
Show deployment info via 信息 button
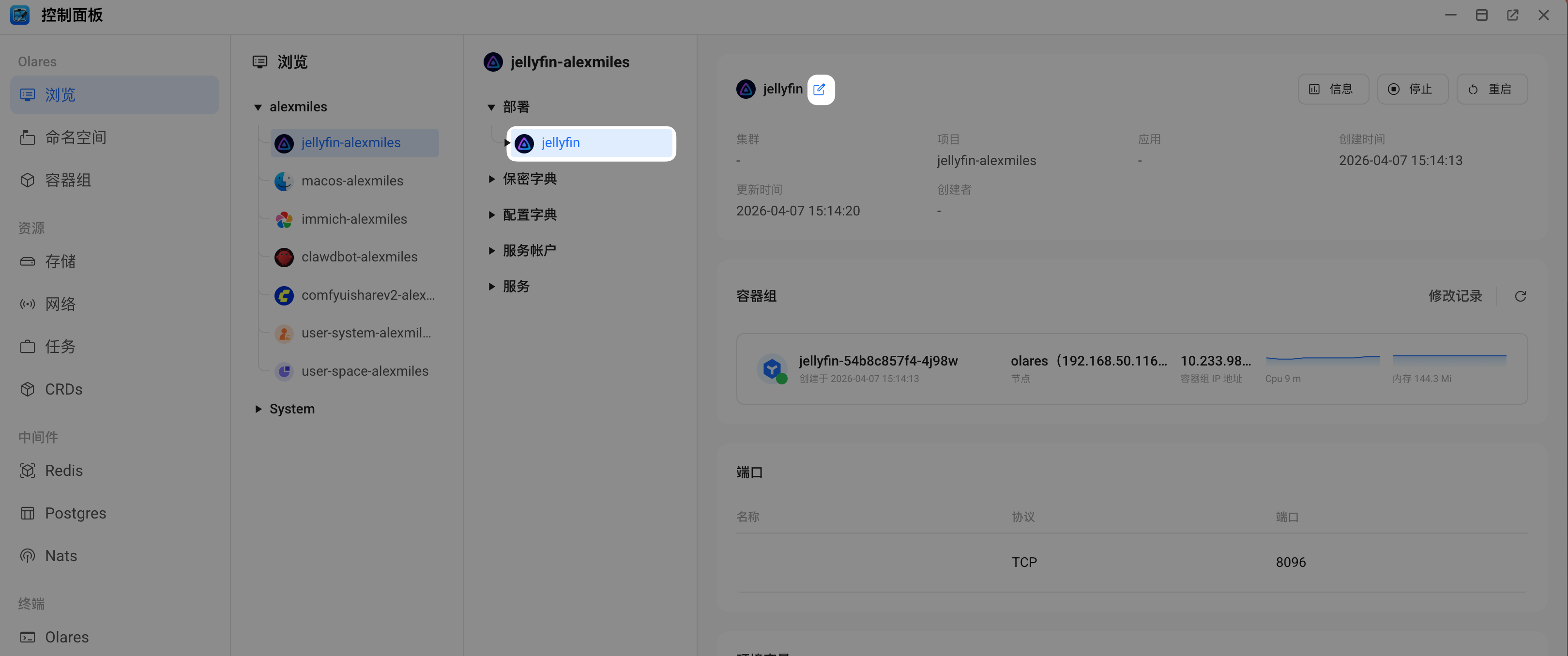[x=1333, y=89]
